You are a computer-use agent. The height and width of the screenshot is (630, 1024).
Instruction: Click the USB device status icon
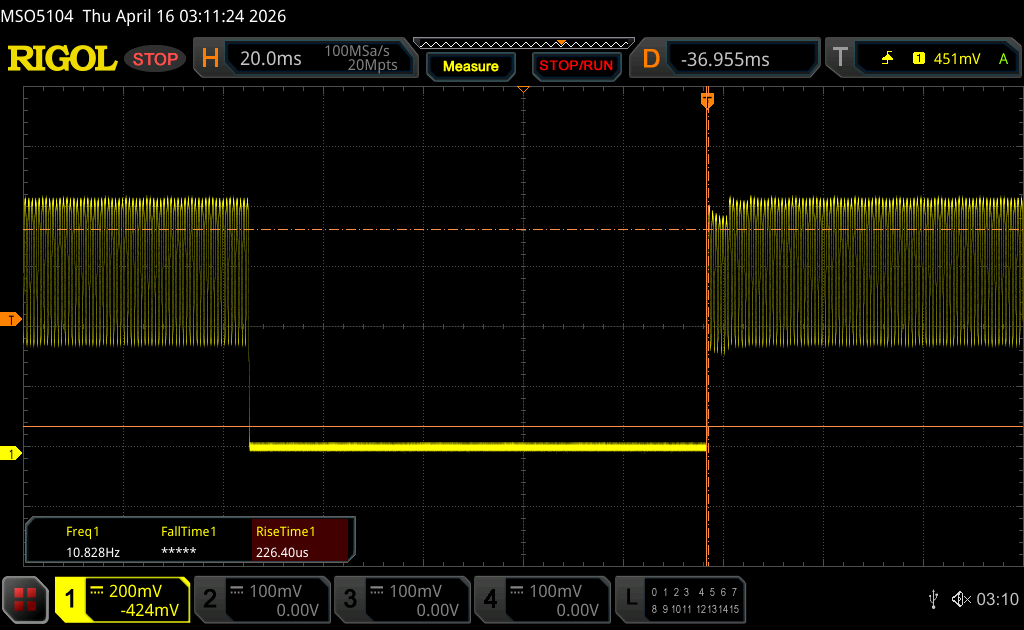click(933, 599)
